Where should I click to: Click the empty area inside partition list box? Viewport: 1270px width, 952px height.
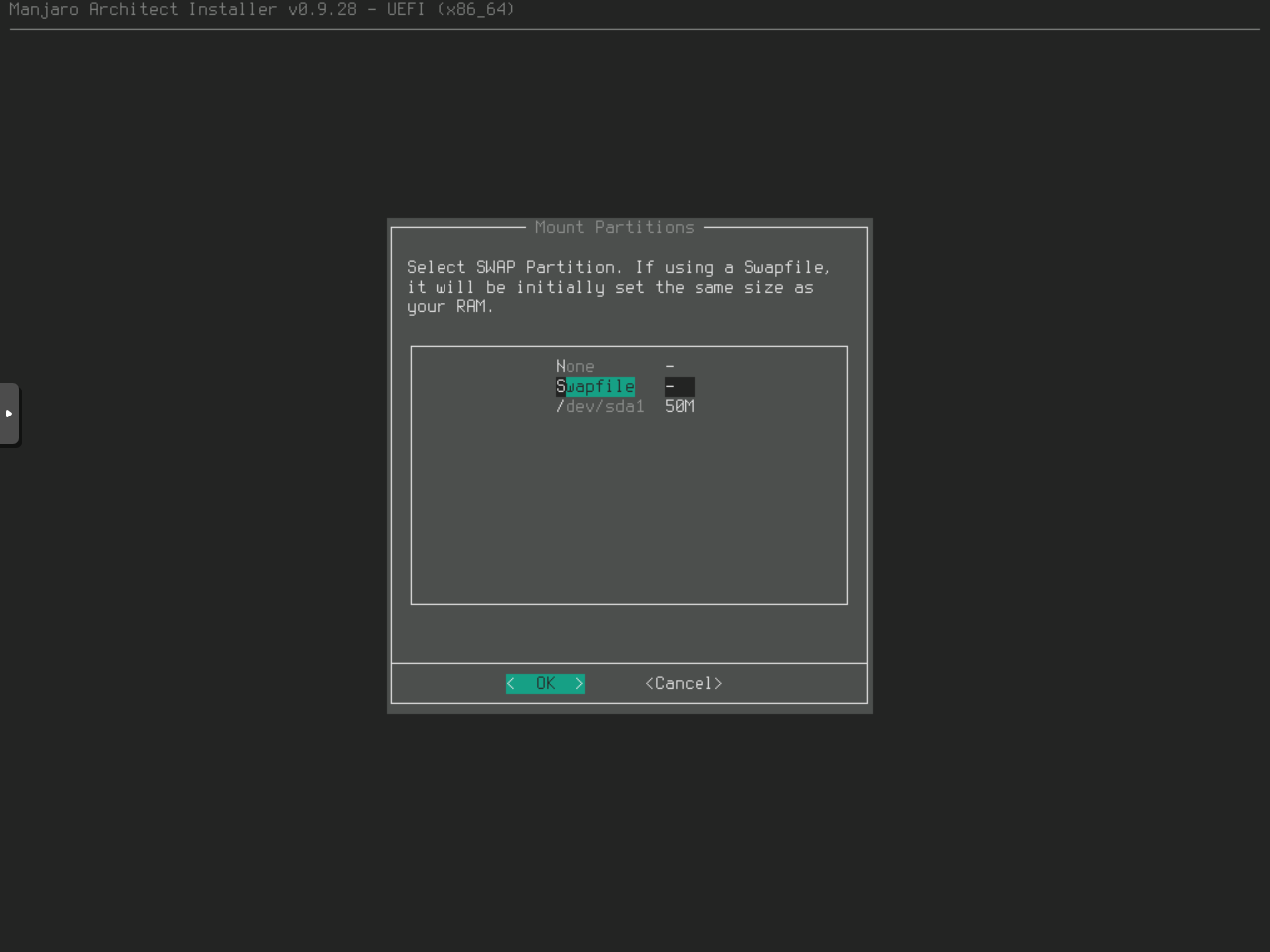pos(629,516)
